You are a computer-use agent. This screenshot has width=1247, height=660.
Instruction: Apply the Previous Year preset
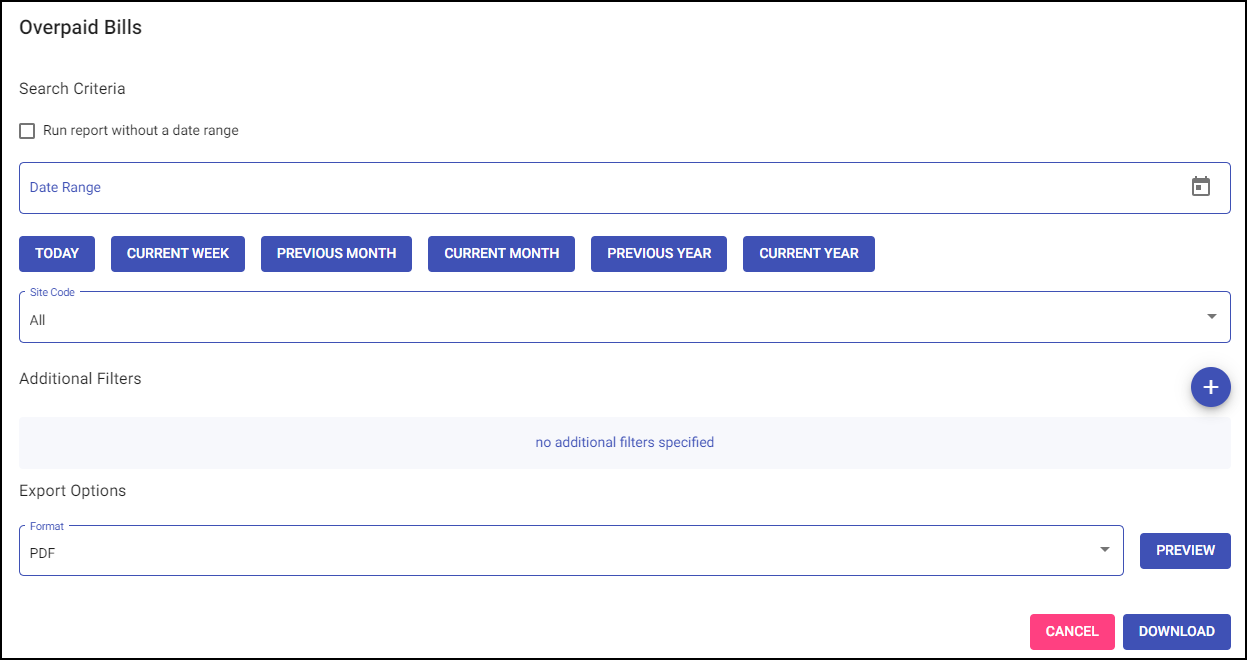click(x=659, y=254)
